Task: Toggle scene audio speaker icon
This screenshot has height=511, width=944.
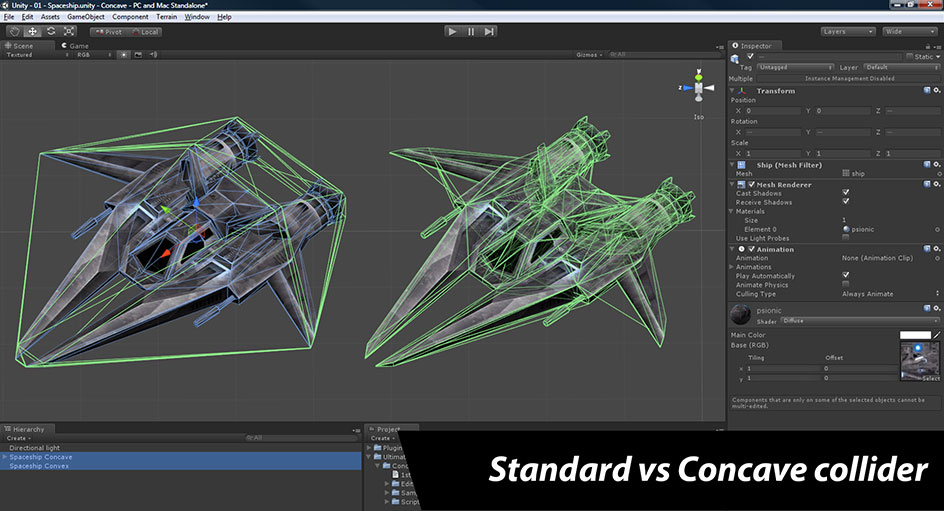Action: [x=153, y=55]
